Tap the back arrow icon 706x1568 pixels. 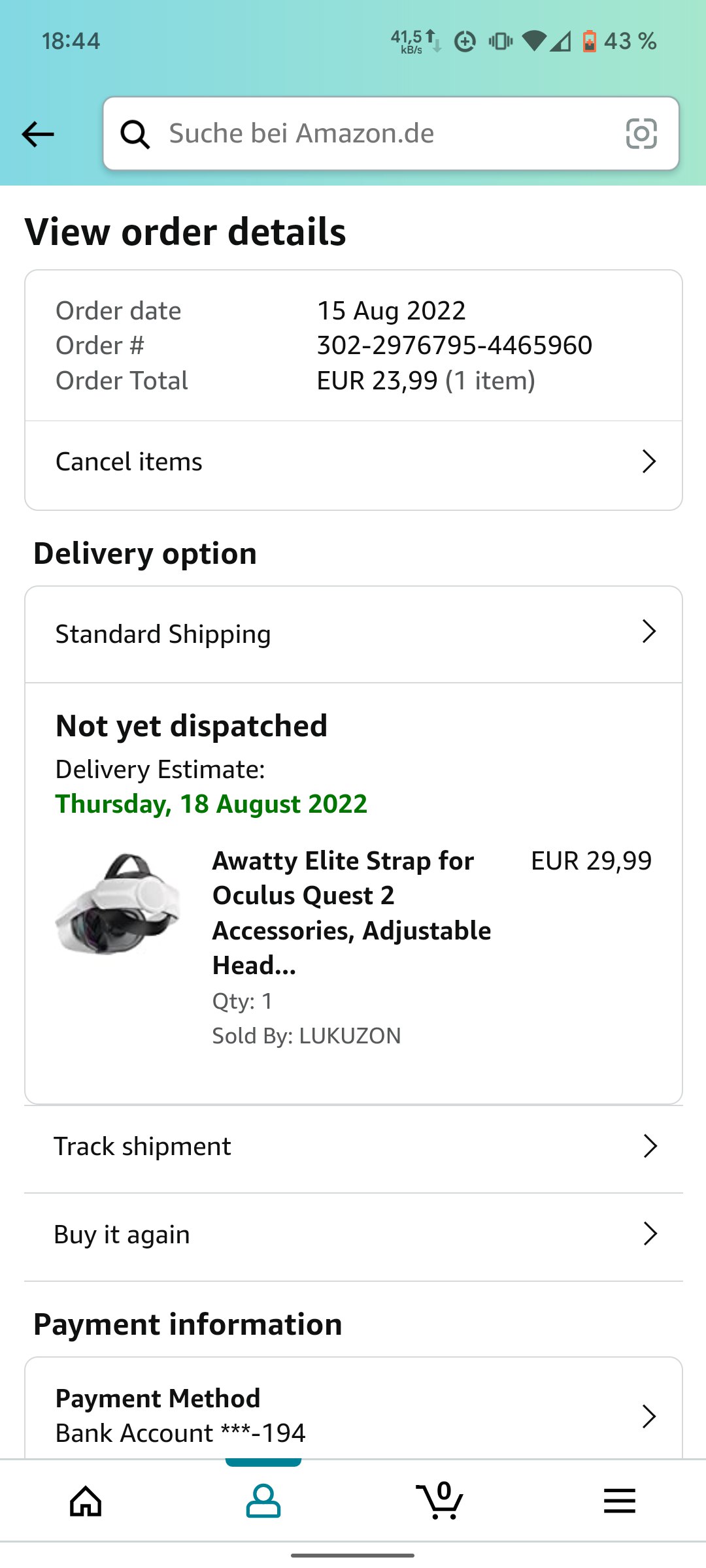coord(38,135)
